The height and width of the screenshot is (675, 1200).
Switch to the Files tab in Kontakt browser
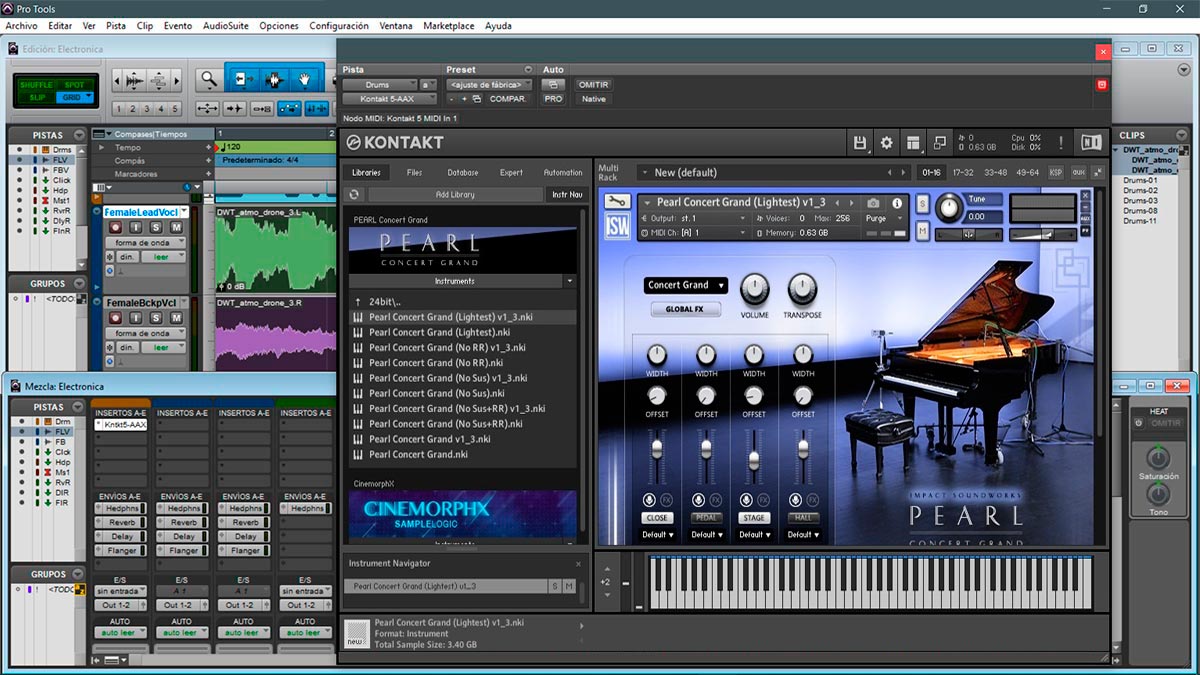click(415, 172)
